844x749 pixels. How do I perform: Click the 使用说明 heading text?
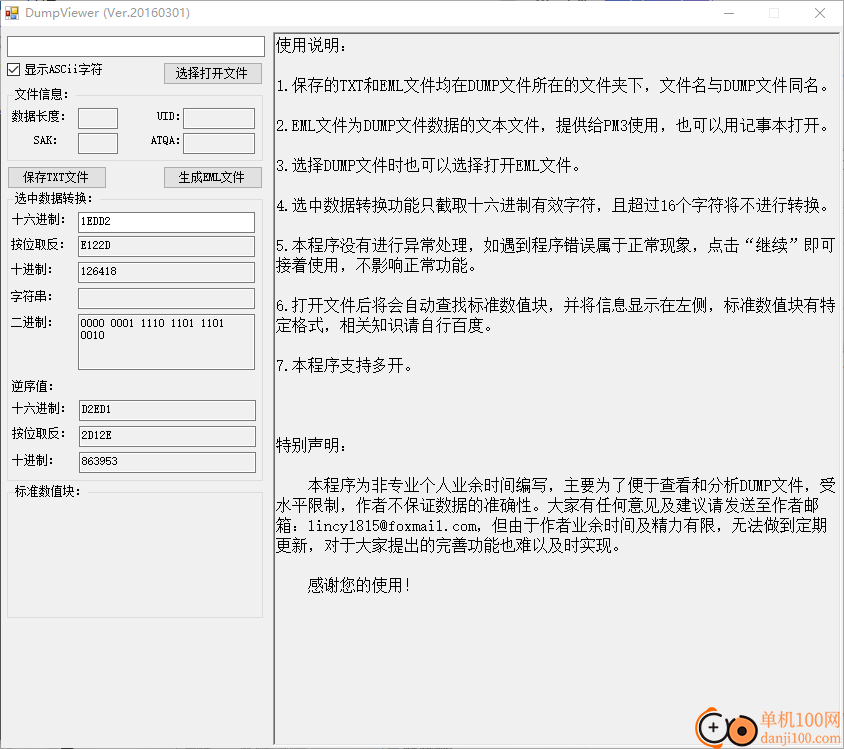point(311,45)
